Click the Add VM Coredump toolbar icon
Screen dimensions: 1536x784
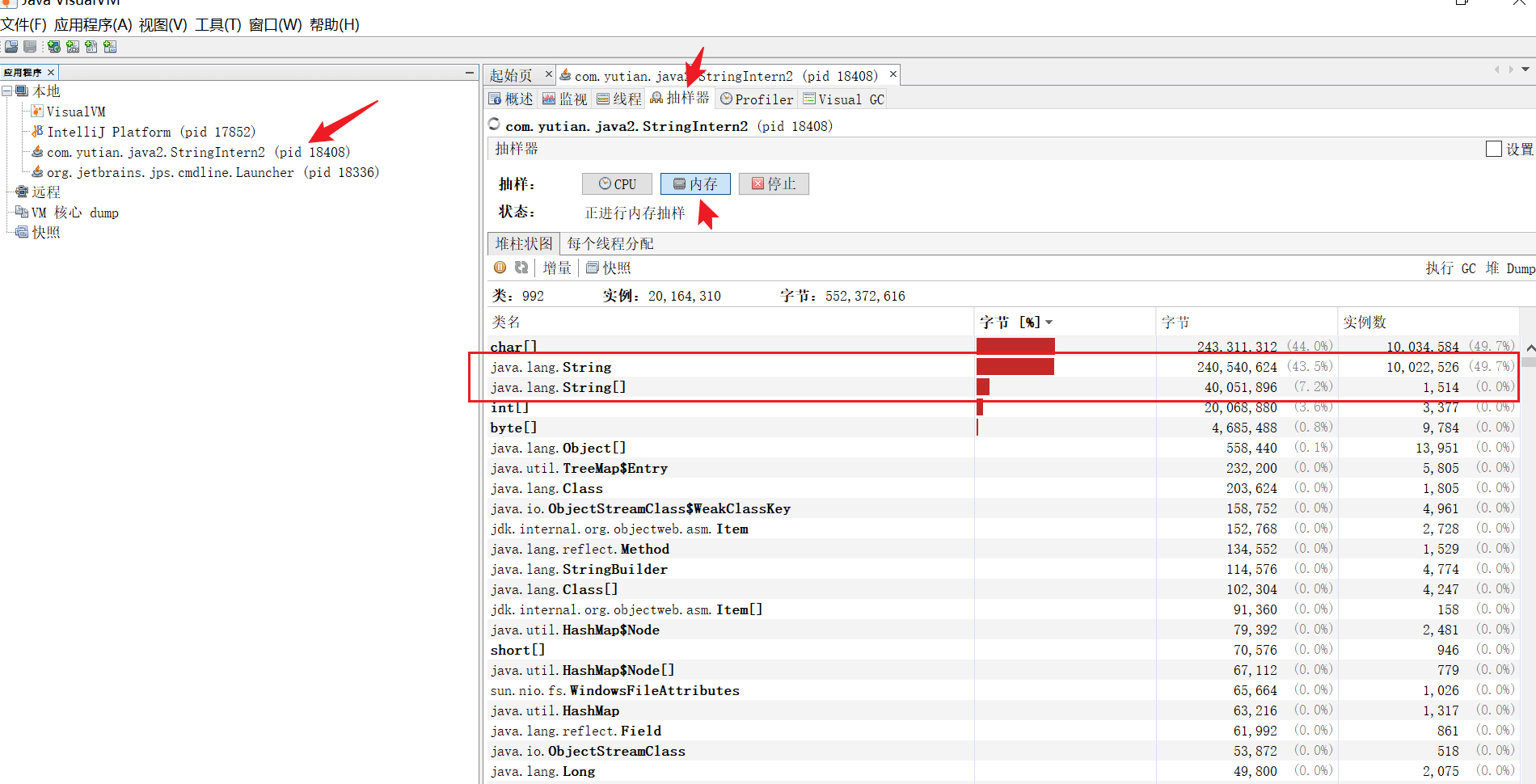(91, 47)
